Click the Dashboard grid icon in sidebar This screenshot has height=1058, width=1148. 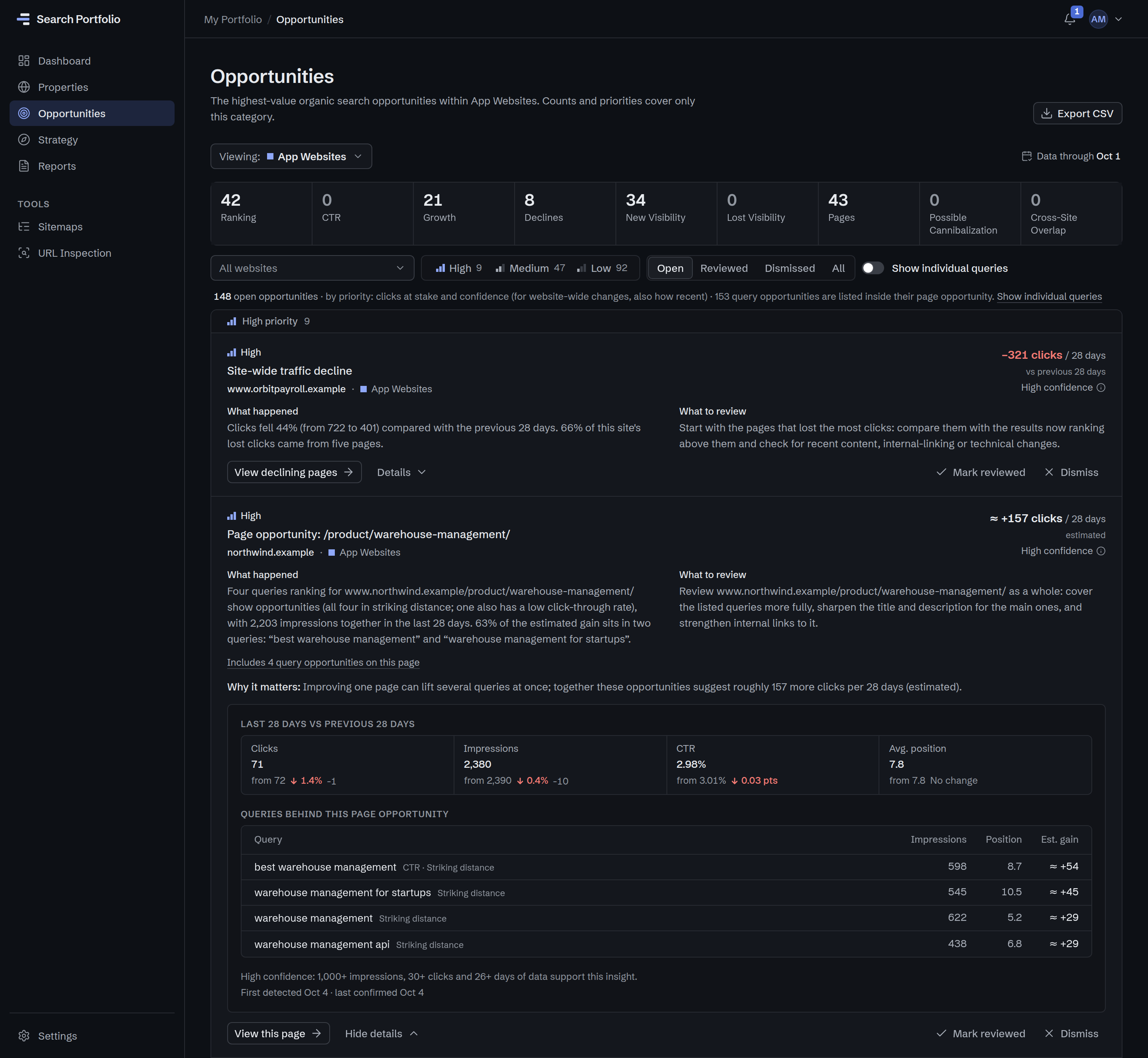click(x=24, y=61)
